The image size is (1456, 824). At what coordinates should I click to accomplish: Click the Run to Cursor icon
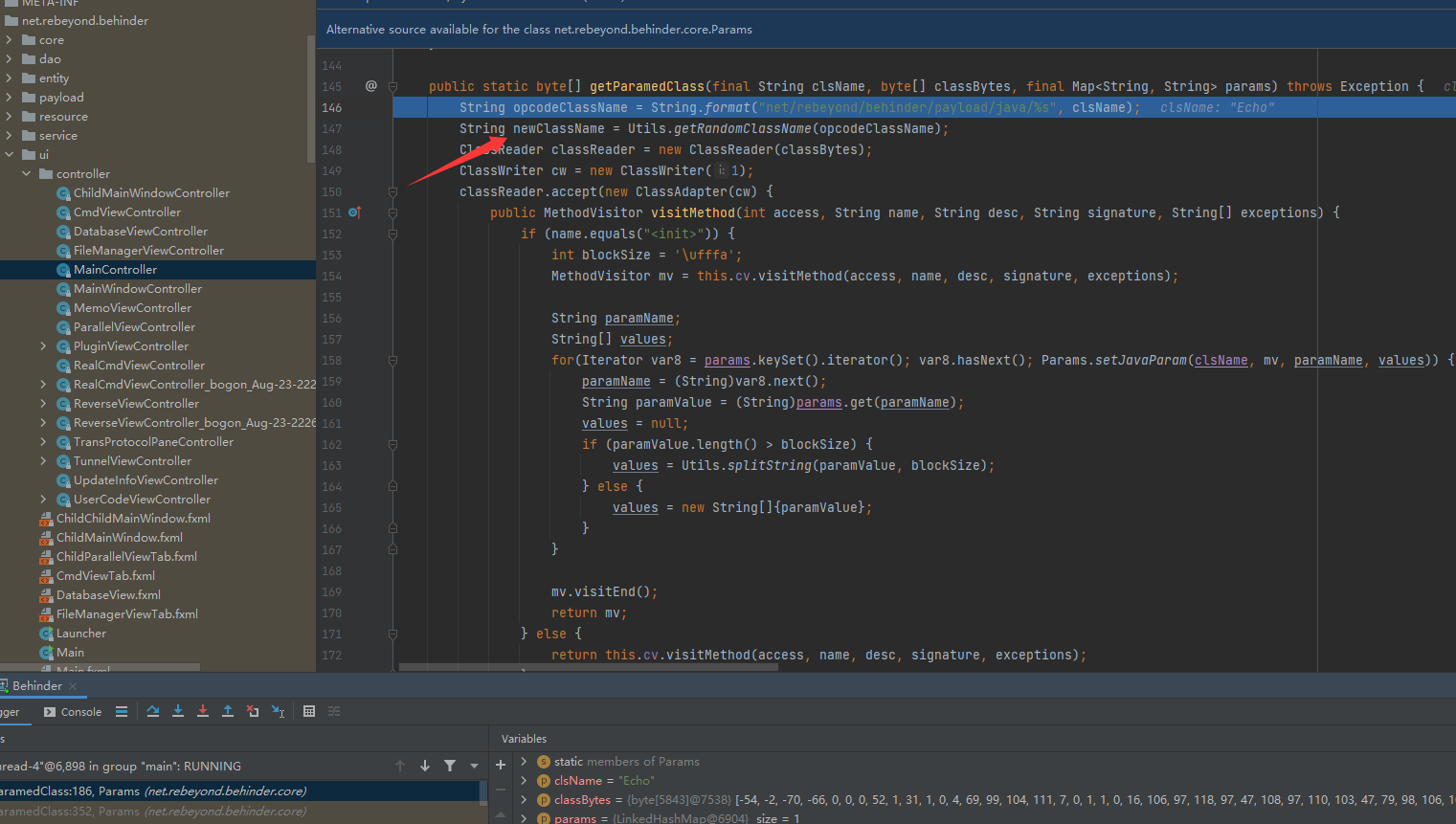tap(279, 711)
